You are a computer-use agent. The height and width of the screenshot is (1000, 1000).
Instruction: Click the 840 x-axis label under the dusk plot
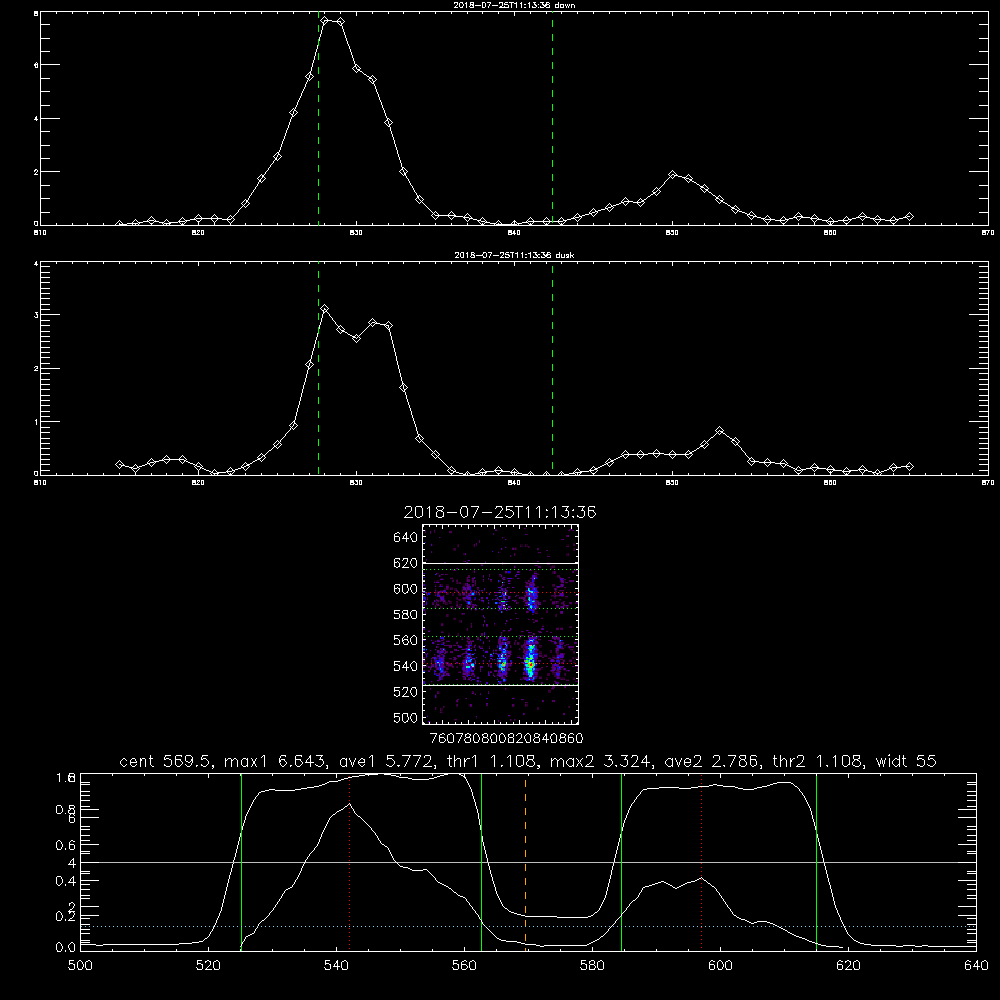click(x=514, y=483)
